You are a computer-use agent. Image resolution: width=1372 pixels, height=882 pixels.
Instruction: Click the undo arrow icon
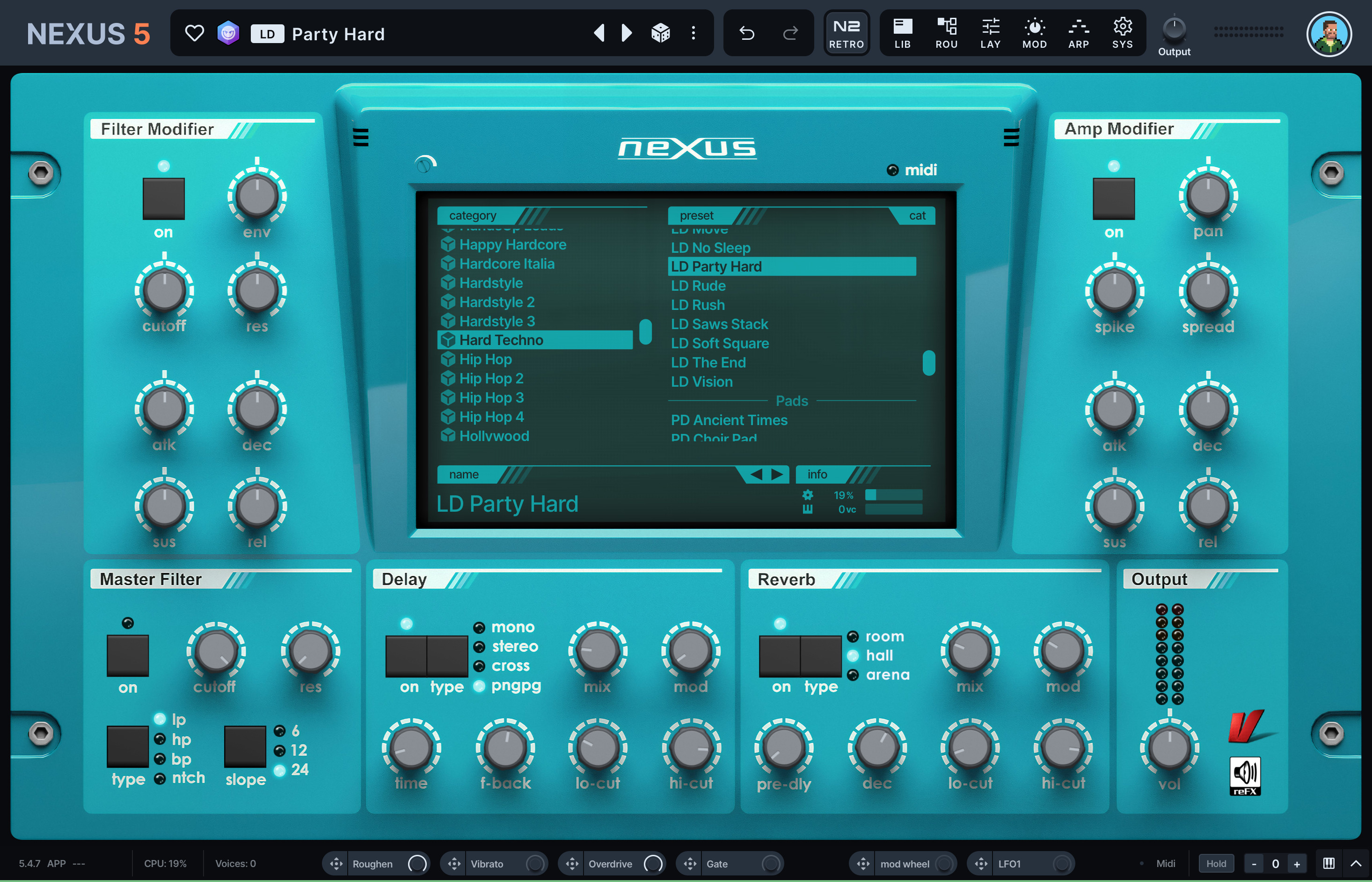click(x=746, y=33)
